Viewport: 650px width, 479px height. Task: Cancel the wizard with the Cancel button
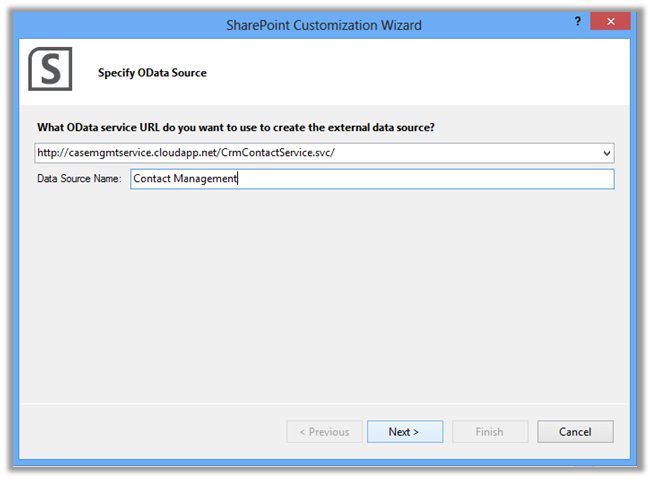[575, 432]
